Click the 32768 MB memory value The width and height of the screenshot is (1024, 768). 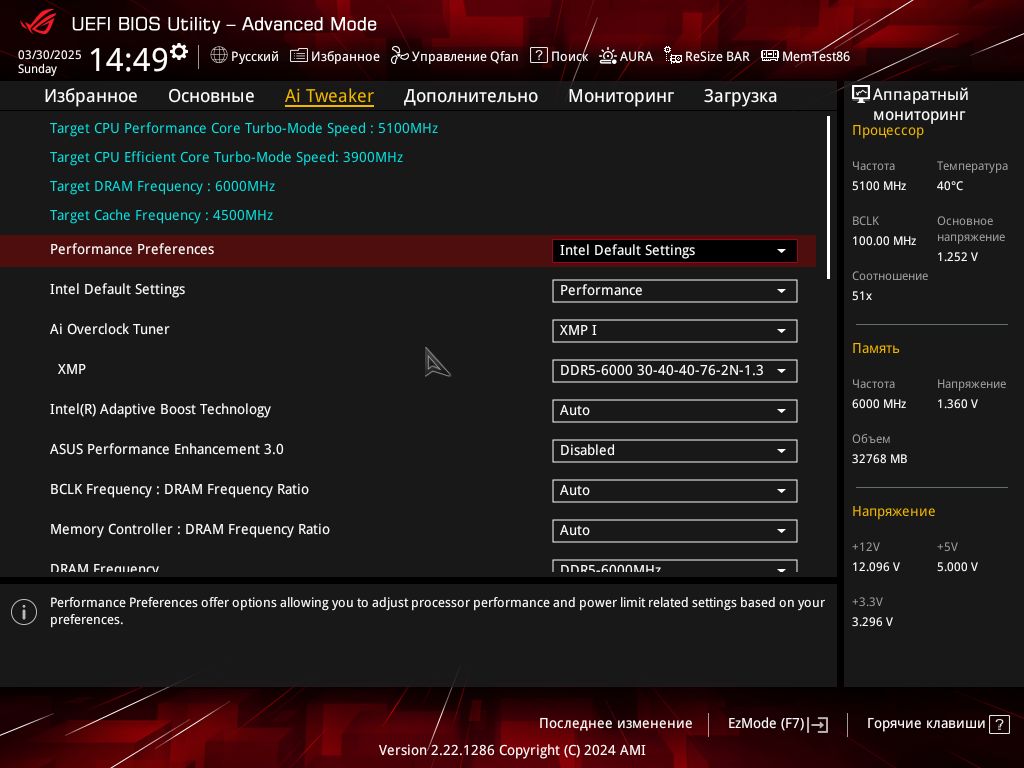879,458
